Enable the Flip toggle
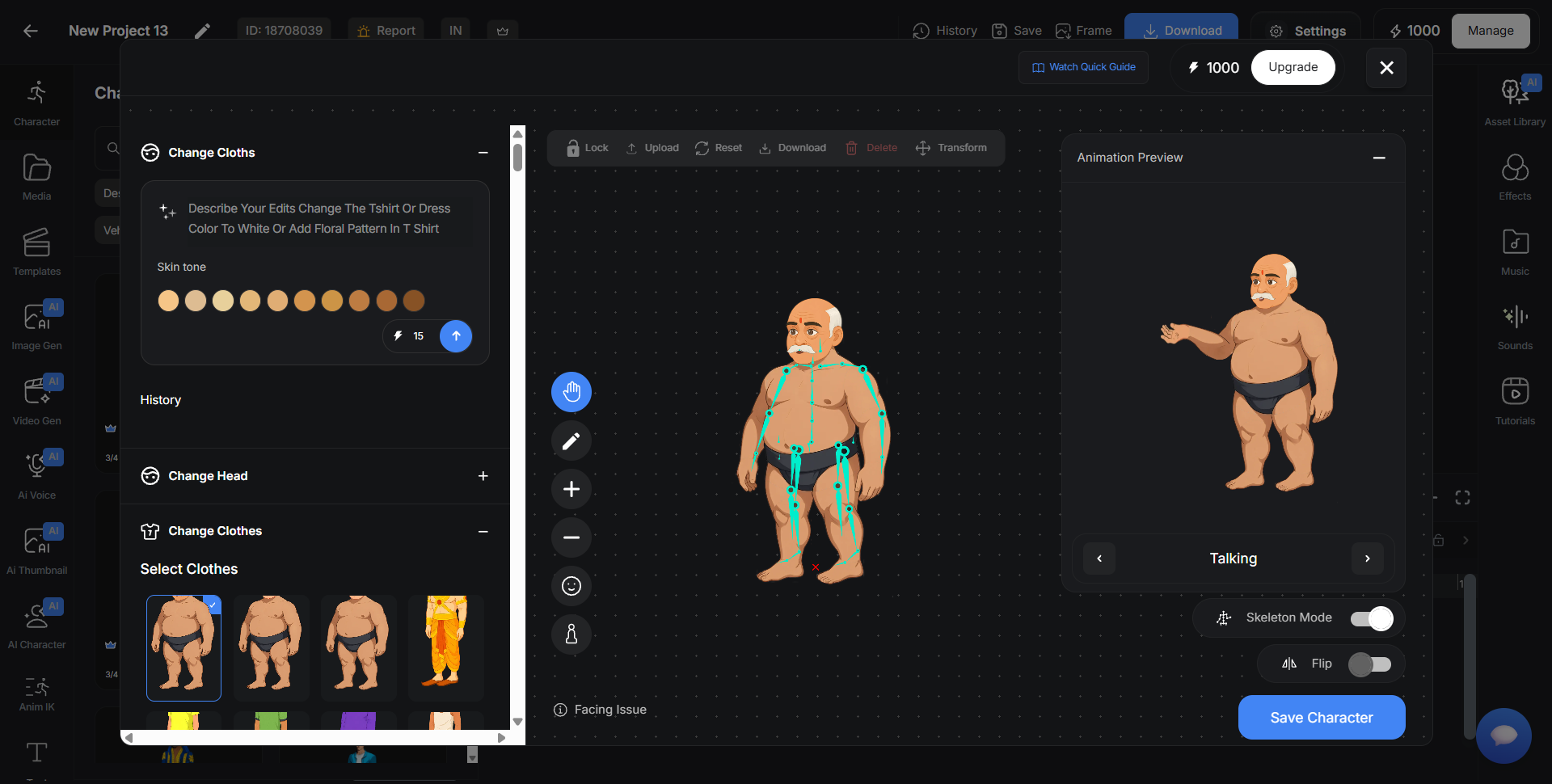The height and width of the screenshot is (784, 1552). (x=1370, y=664)
